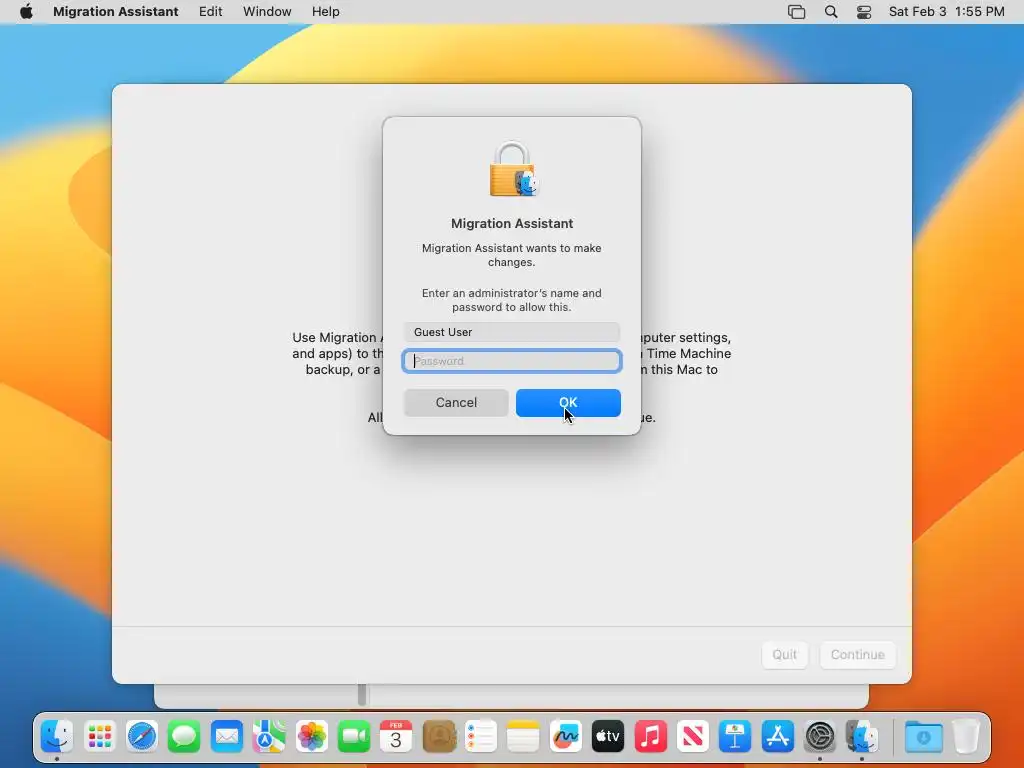Open Downloads folder in the Dock

tap(923, 737)
